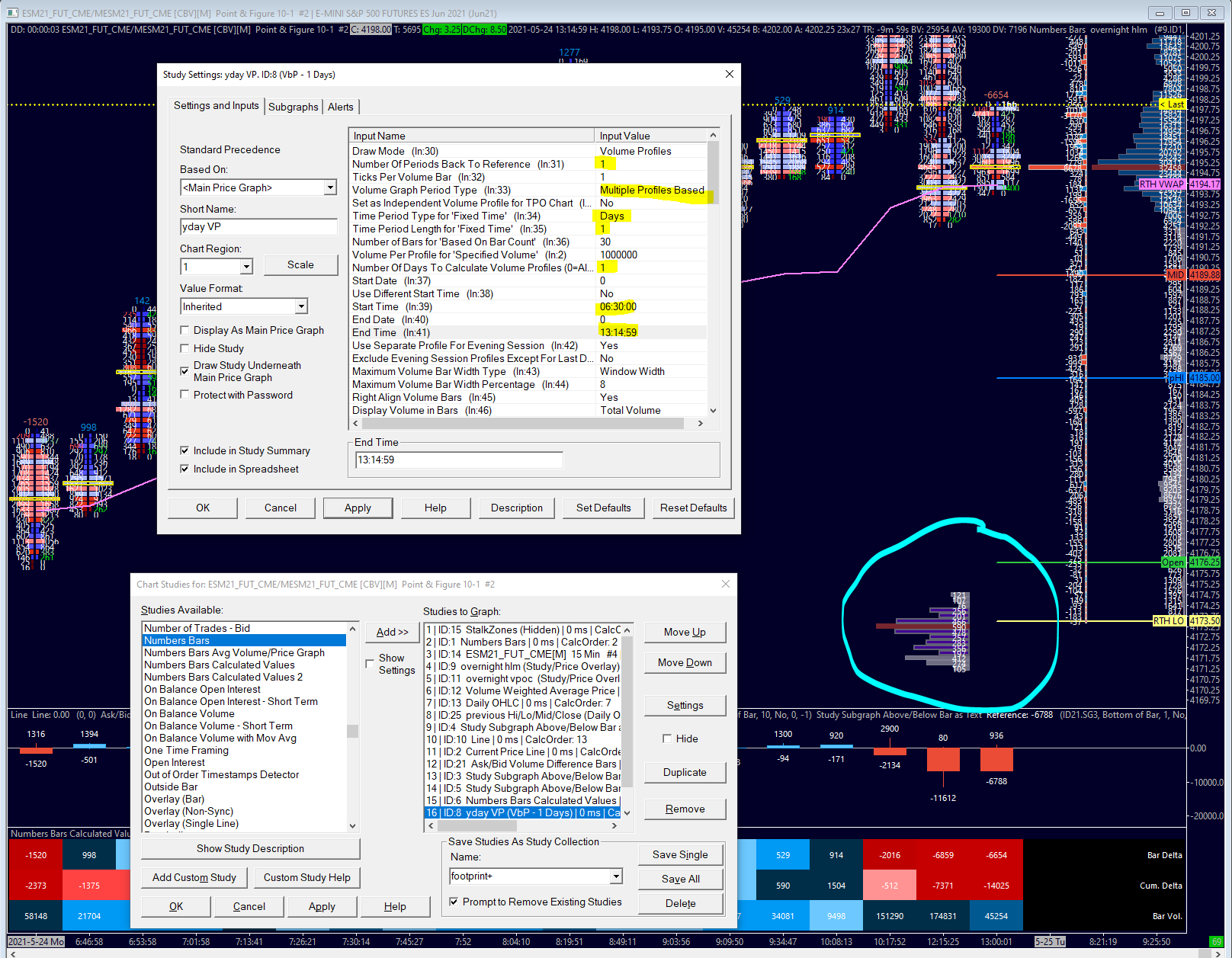Check the Hide Study option
Viewport: 1232px width, 958px height.
point(184,348)
